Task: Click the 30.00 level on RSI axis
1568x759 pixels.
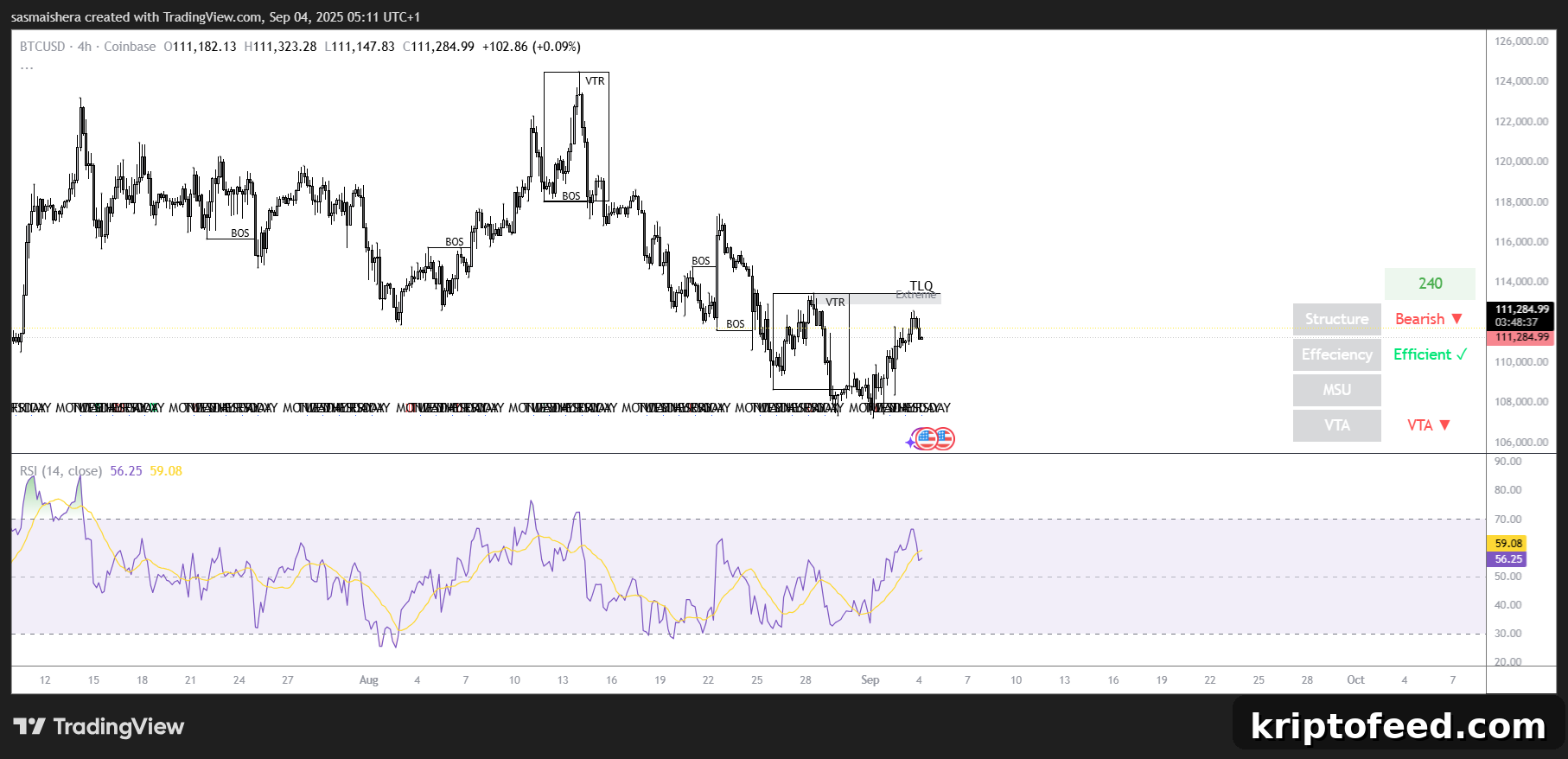Action: pos(1508,634)
